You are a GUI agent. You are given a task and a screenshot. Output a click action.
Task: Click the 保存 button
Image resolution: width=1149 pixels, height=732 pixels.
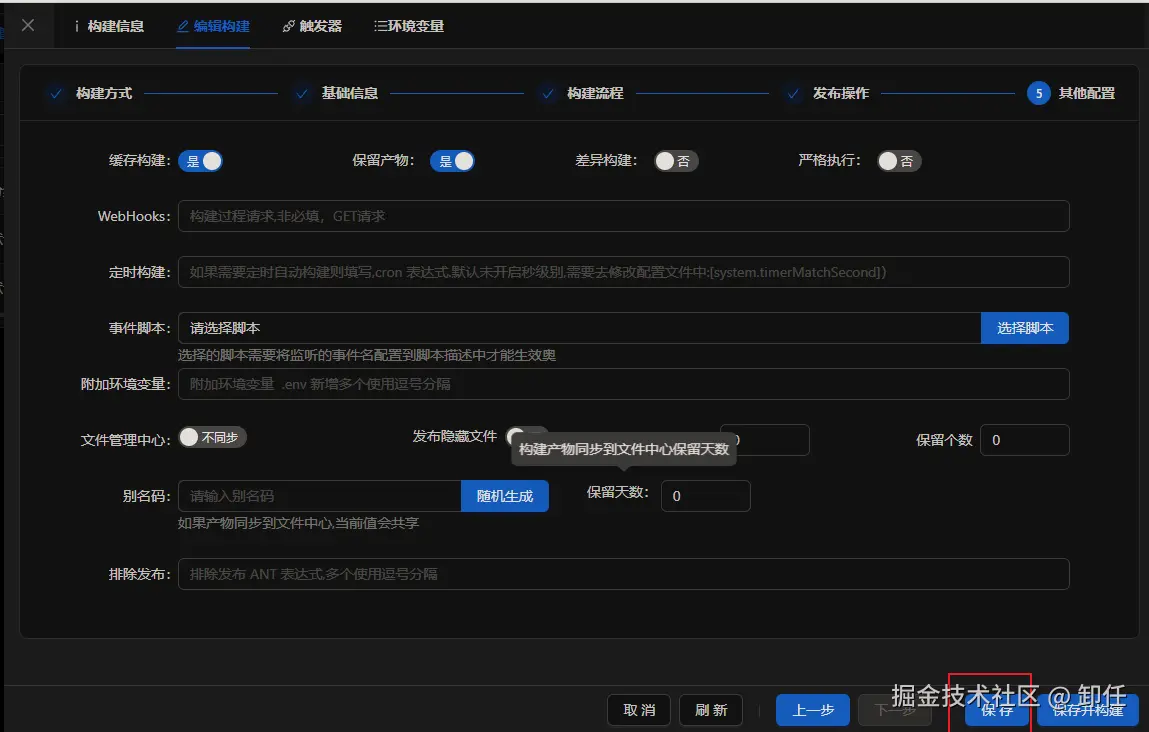[x=997, y=710]
